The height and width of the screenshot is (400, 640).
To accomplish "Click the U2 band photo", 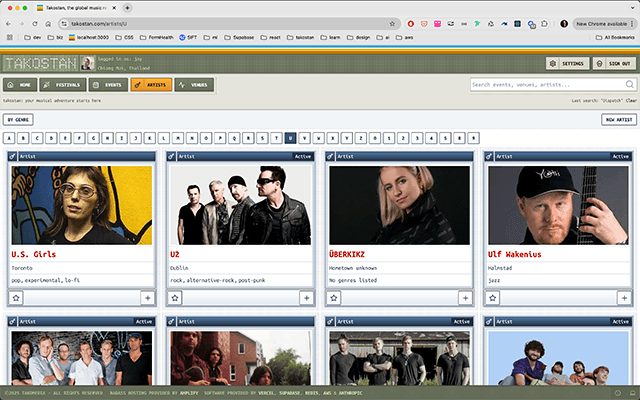I will click(x=240, y=205).
